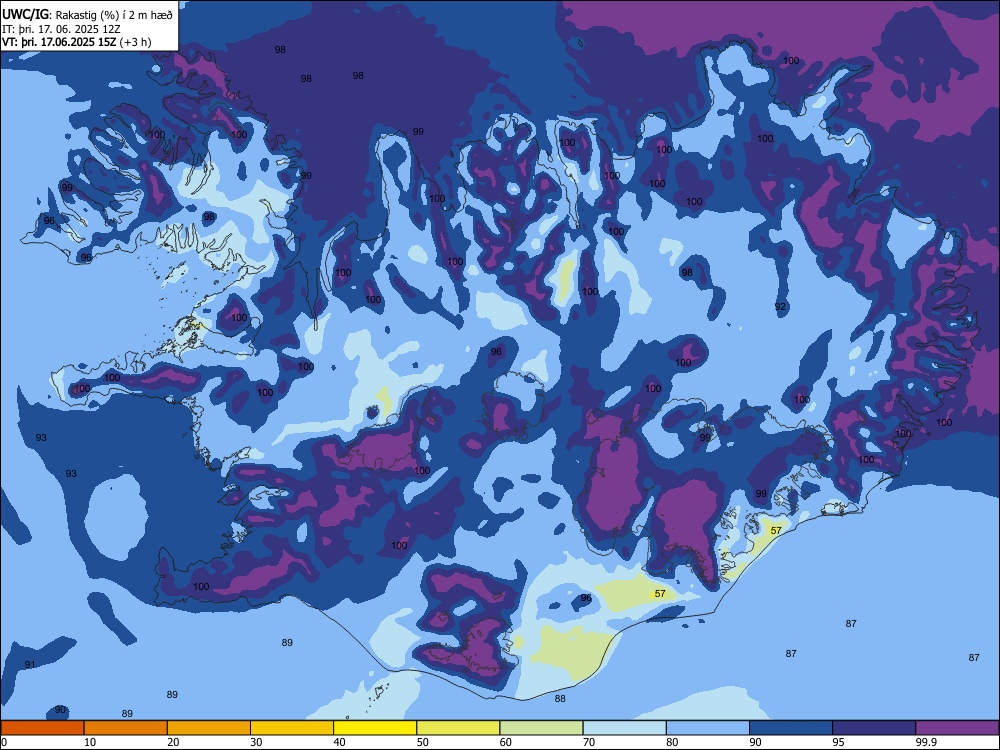Click the "10" legend scale label
Viewport: 1000px width, 750px height.
[x=90, y=742]
